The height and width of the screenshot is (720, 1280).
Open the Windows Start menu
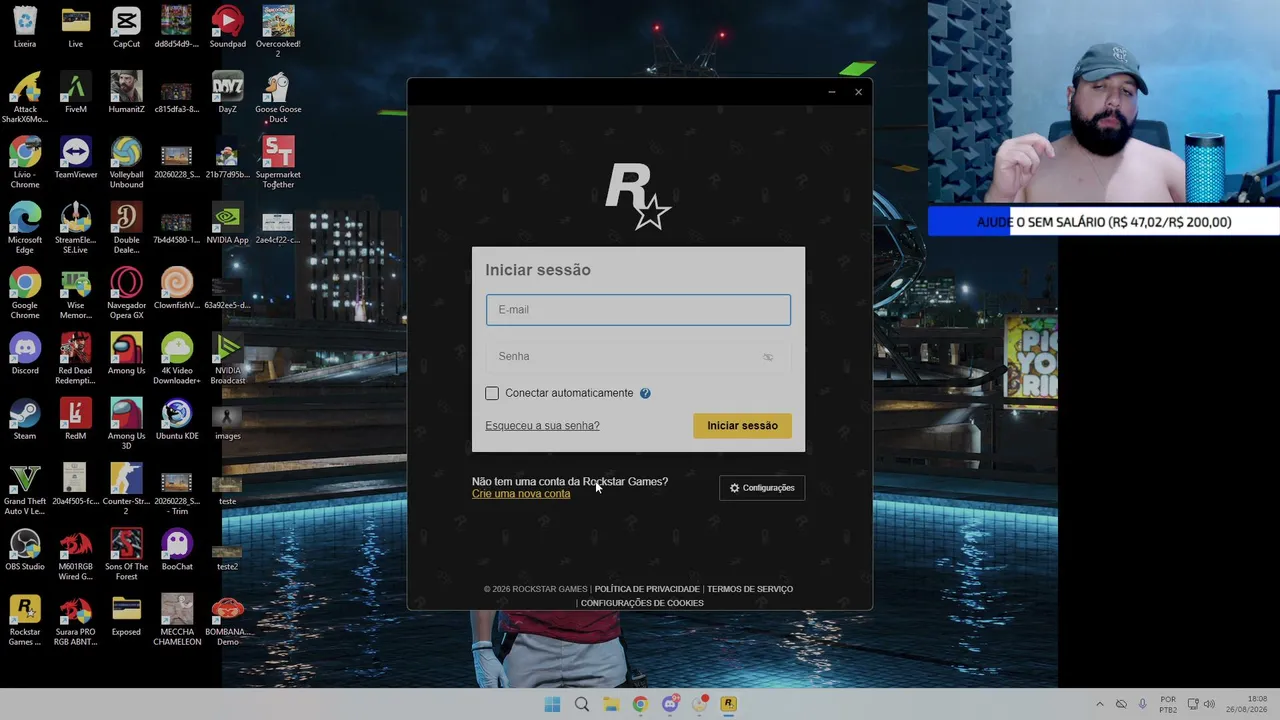click(552, 704)
